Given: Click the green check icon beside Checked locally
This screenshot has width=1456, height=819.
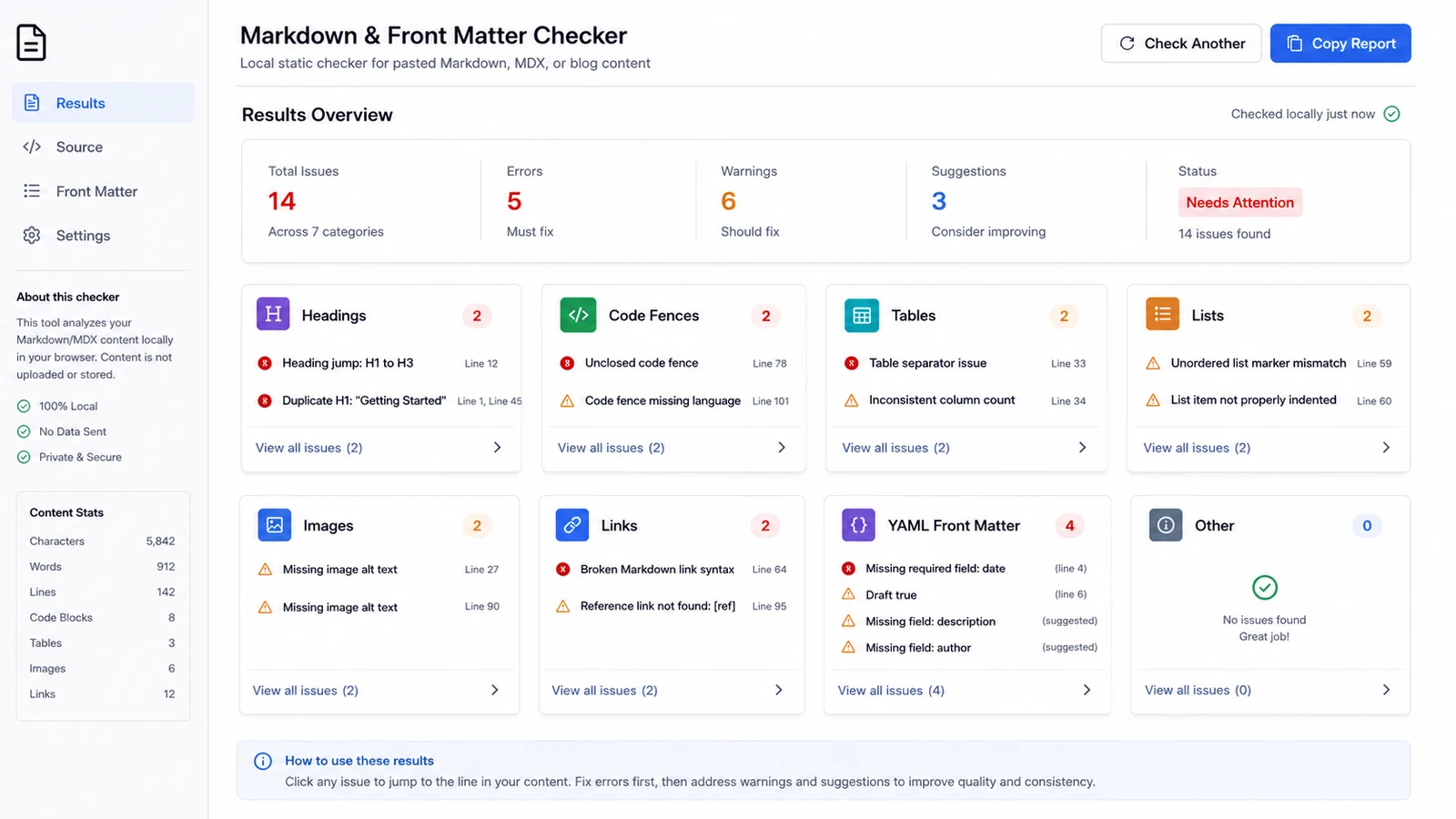Looking at the screenshot, I should [x=1391, y=114].
